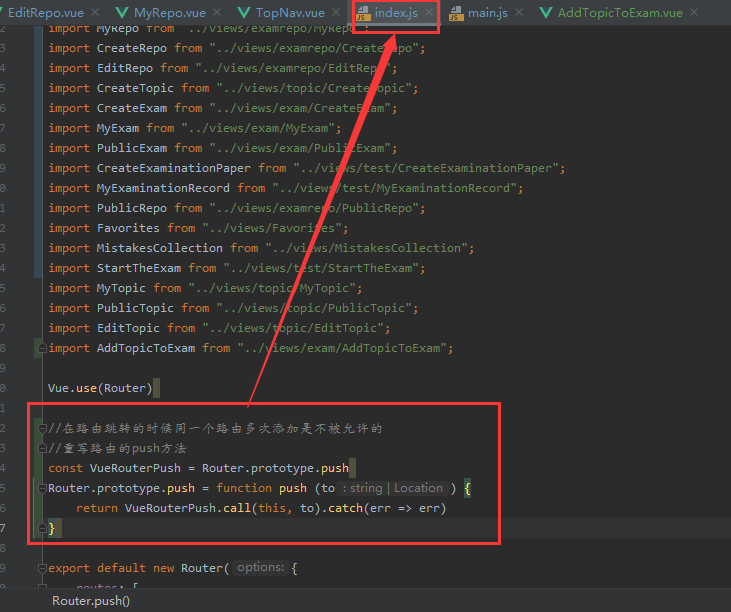Close the MyRepo.vue tab
The image size is (731, 612).
(x=217, y=12)
